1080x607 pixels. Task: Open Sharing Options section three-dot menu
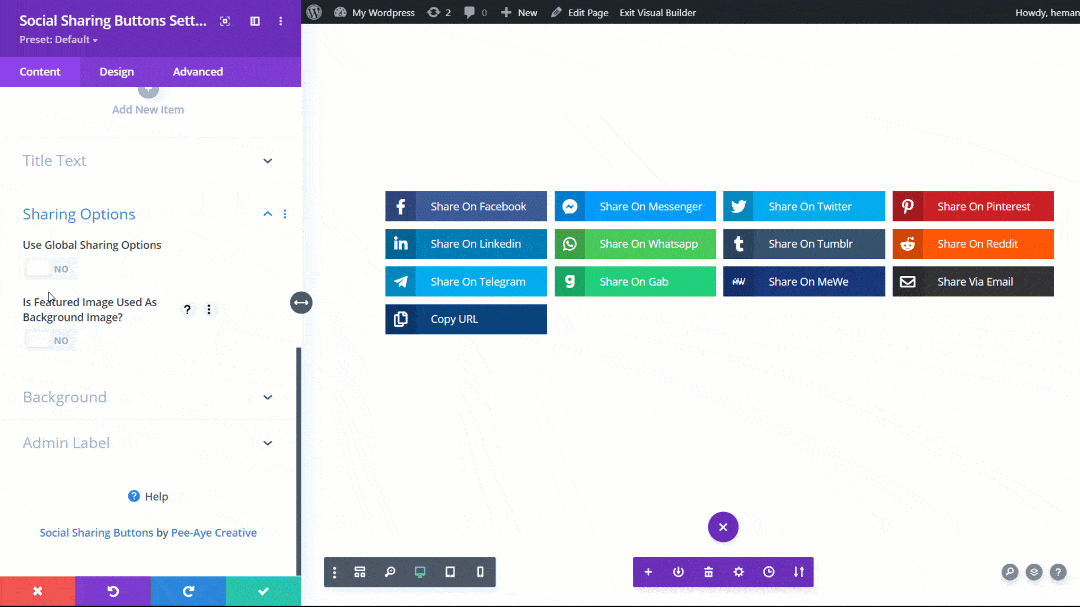tap(285, 214)
